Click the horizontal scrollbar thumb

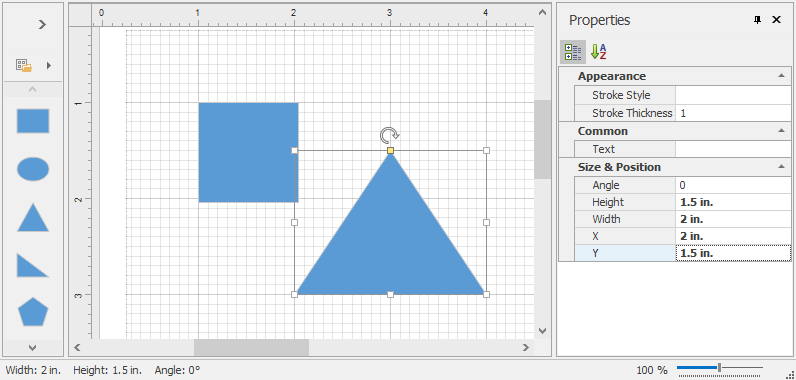coord(251,348)
